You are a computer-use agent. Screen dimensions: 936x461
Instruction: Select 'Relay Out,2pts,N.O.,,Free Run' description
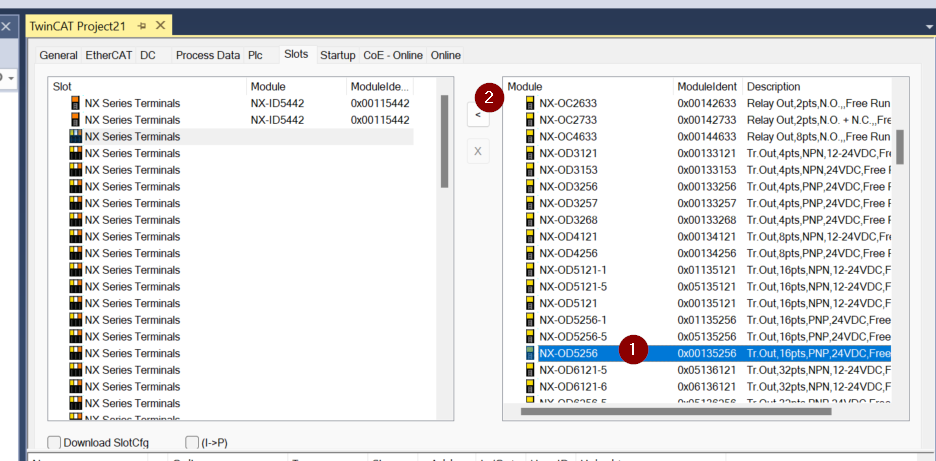(818, 103)
